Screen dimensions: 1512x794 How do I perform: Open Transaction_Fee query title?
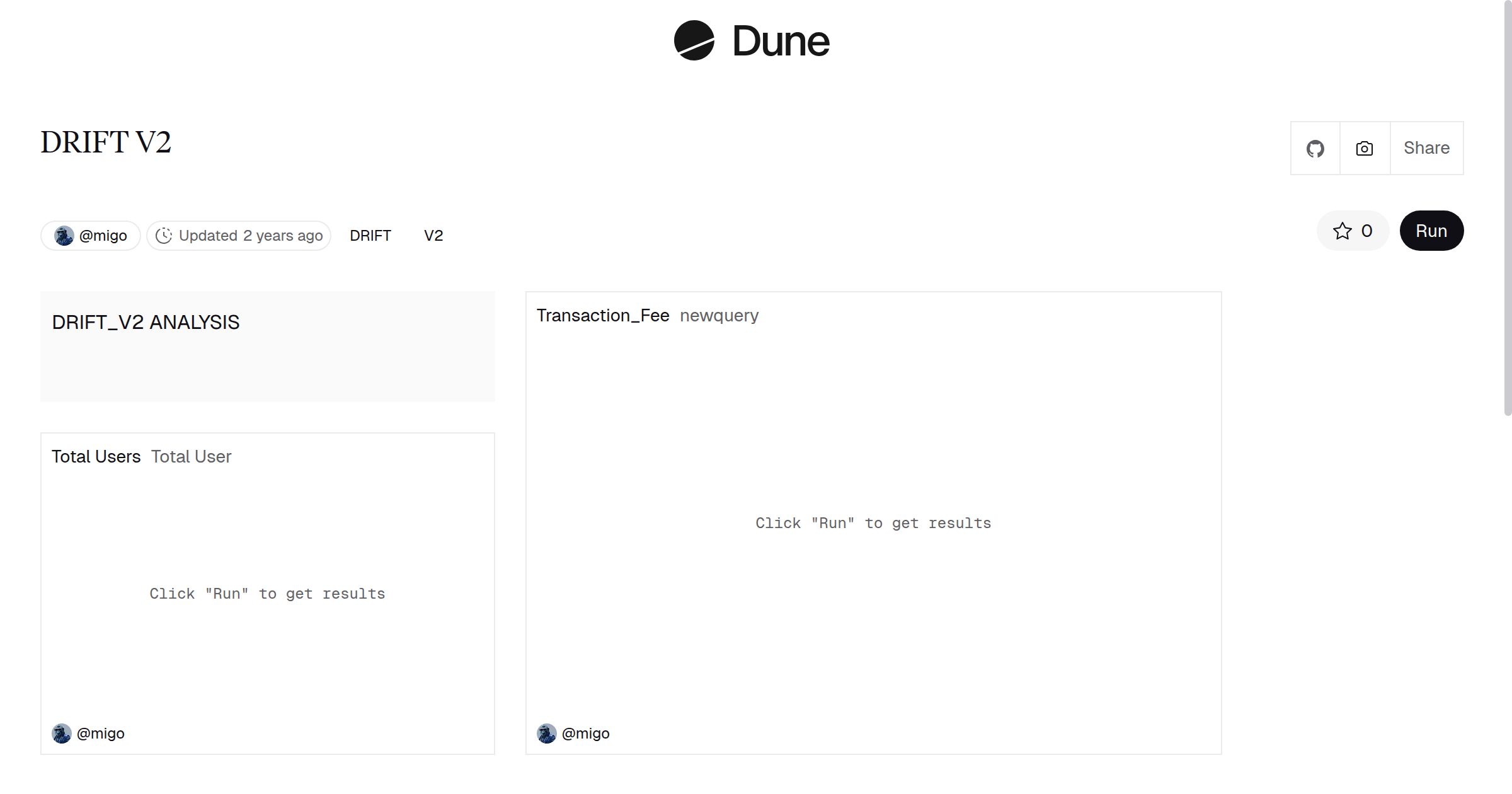tap(602, 316)
